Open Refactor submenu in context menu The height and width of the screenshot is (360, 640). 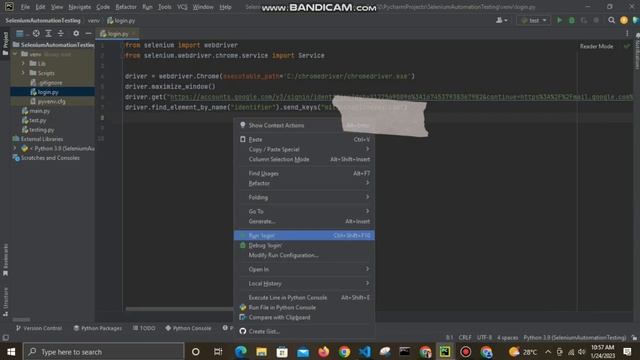tap(304, 183)
